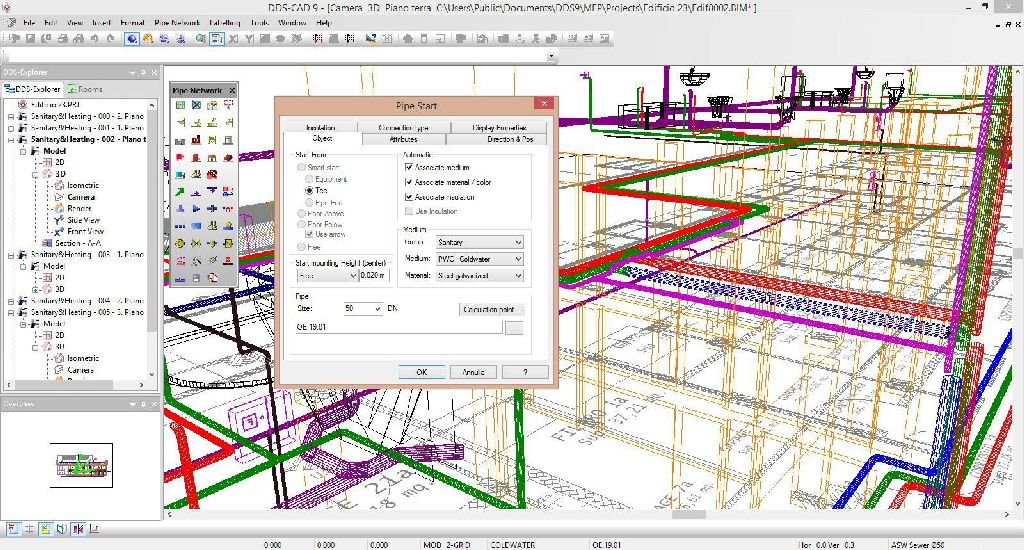Open the Isometric view in the 3D tree
The image size is (1024, 550).
pyautogui.click(x=83, y=186)
